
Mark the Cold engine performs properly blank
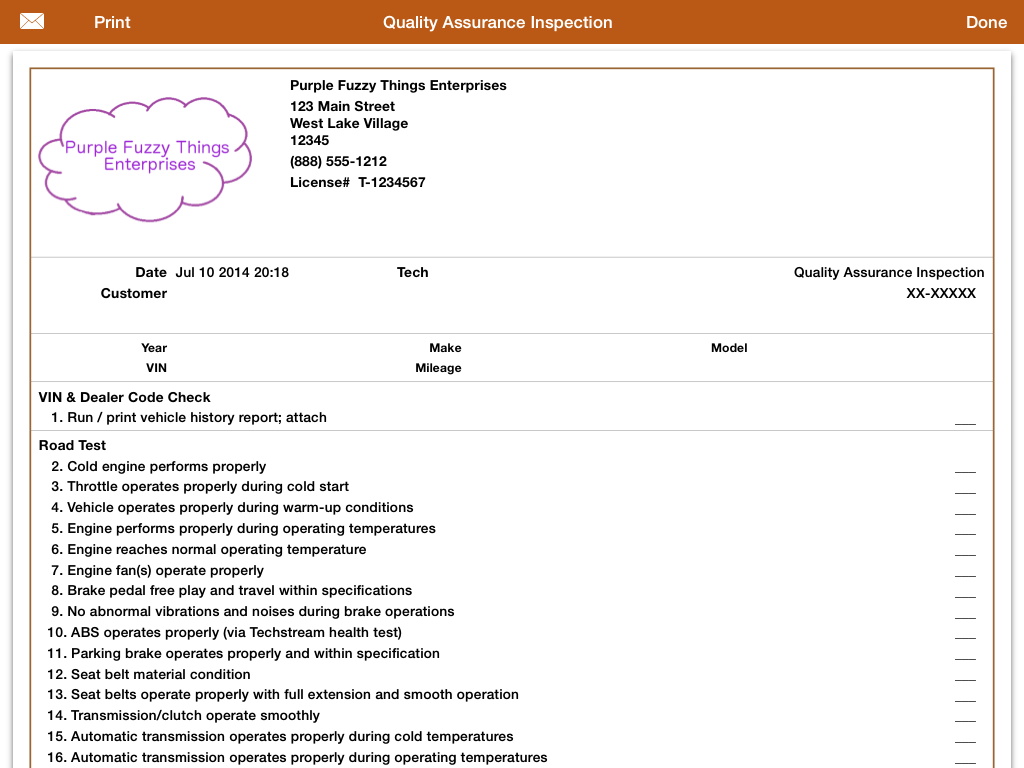[x=964, y=467]
